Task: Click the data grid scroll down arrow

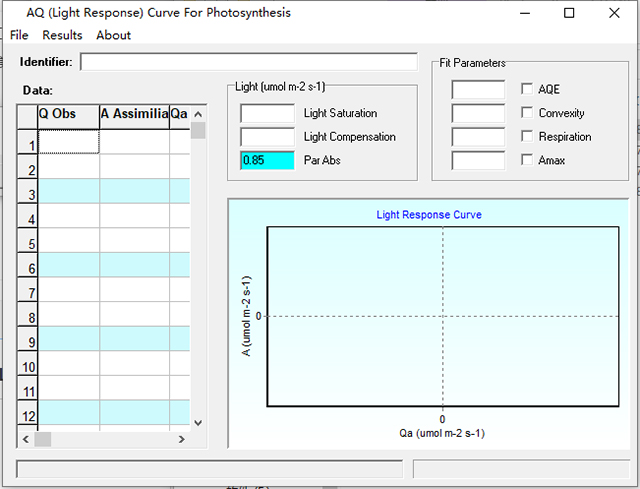Action: pyautogui.click(x=197, y=423)
